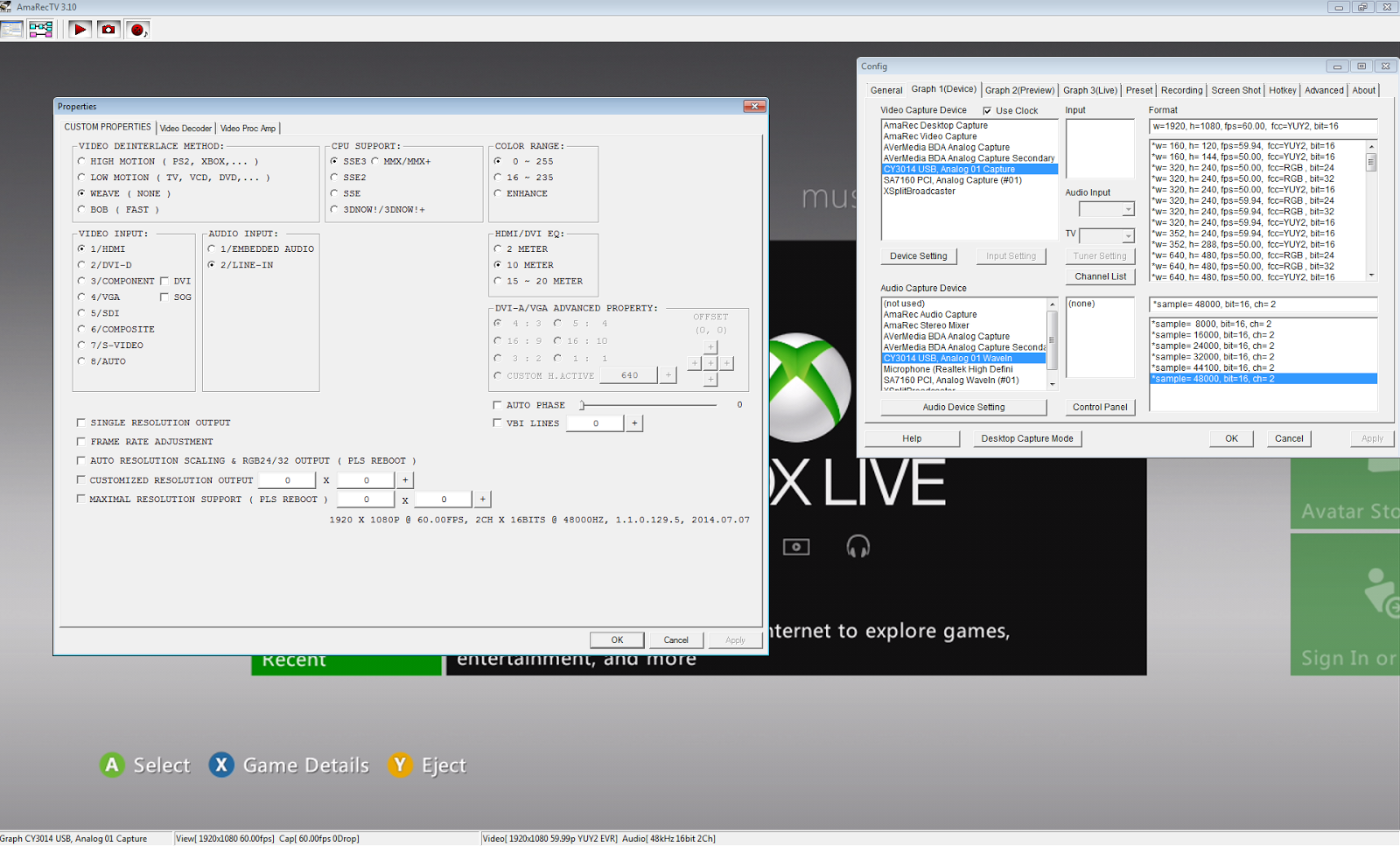The width and height of the screenshot is (1400, 846).
Task: Click the red record button
Action: point(137,29)
